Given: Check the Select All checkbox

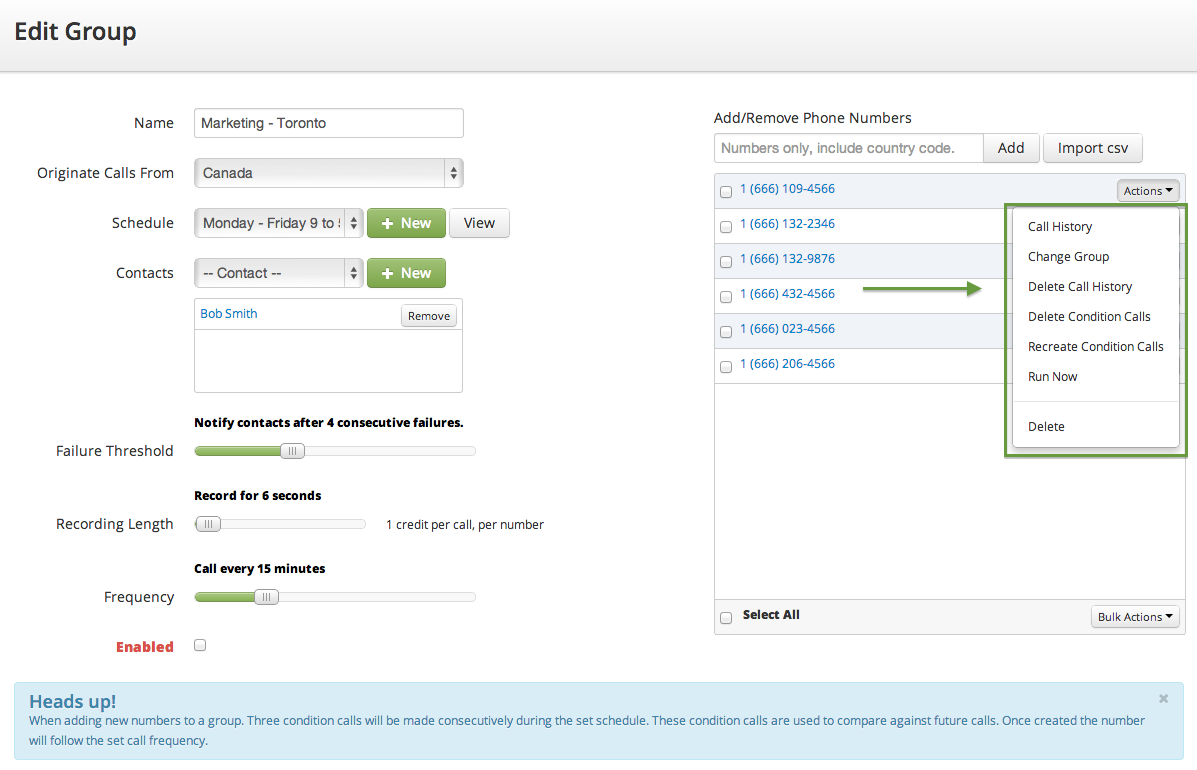Looking at the screenshot, I should 726,618.
